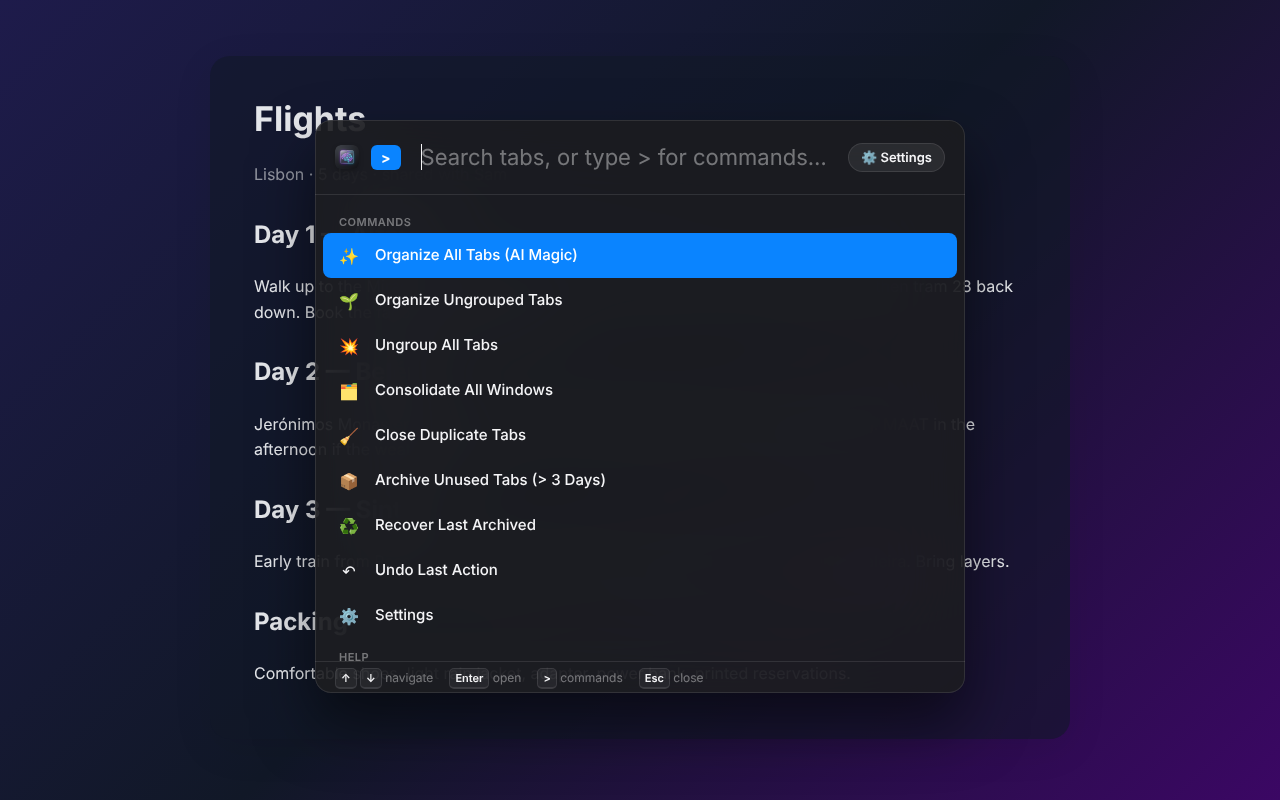Image resolution: width=1280 pixels, height=800 pixels.
Task: Run Organize All Tabs (AI Magic) command
Action: coord(640,255)
